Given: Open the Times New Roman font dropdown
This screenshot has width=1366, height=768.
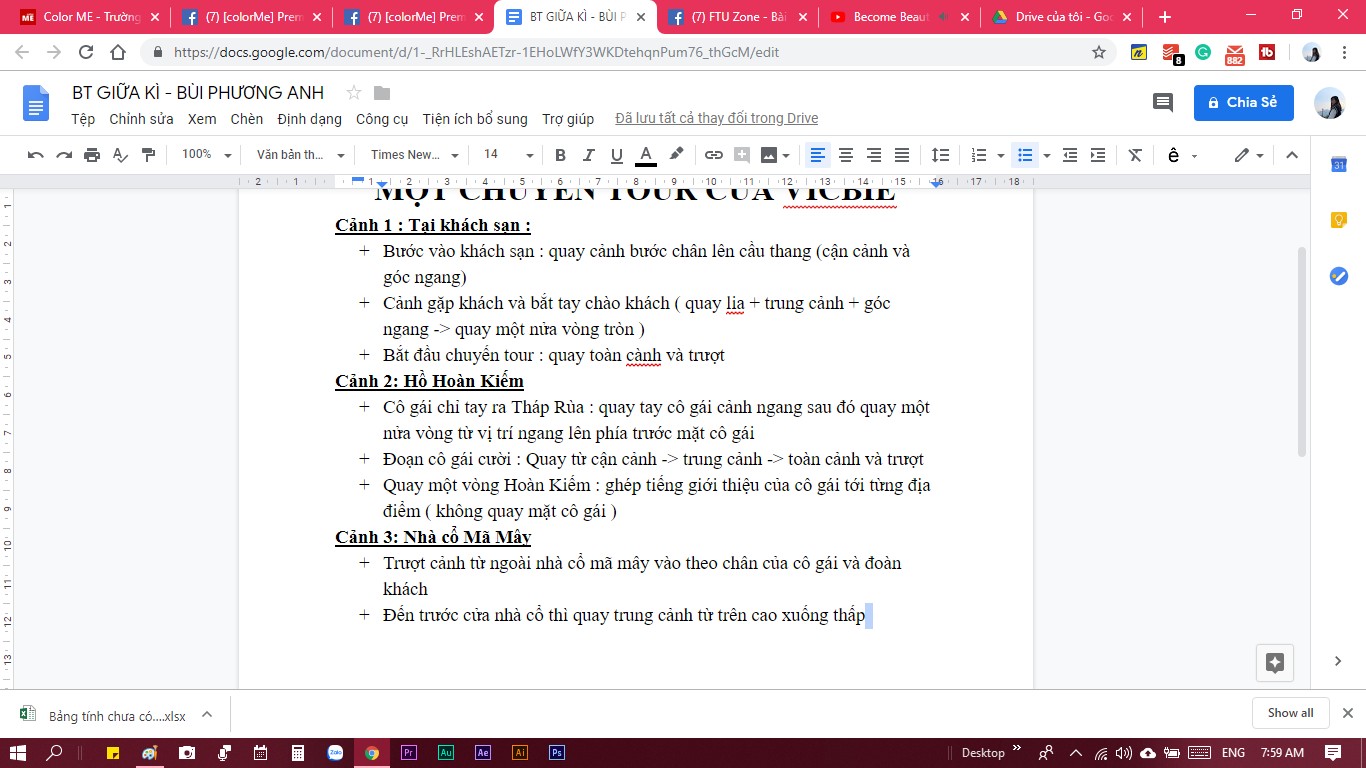Looking at the screenshot, I should [x=415, y=155].
